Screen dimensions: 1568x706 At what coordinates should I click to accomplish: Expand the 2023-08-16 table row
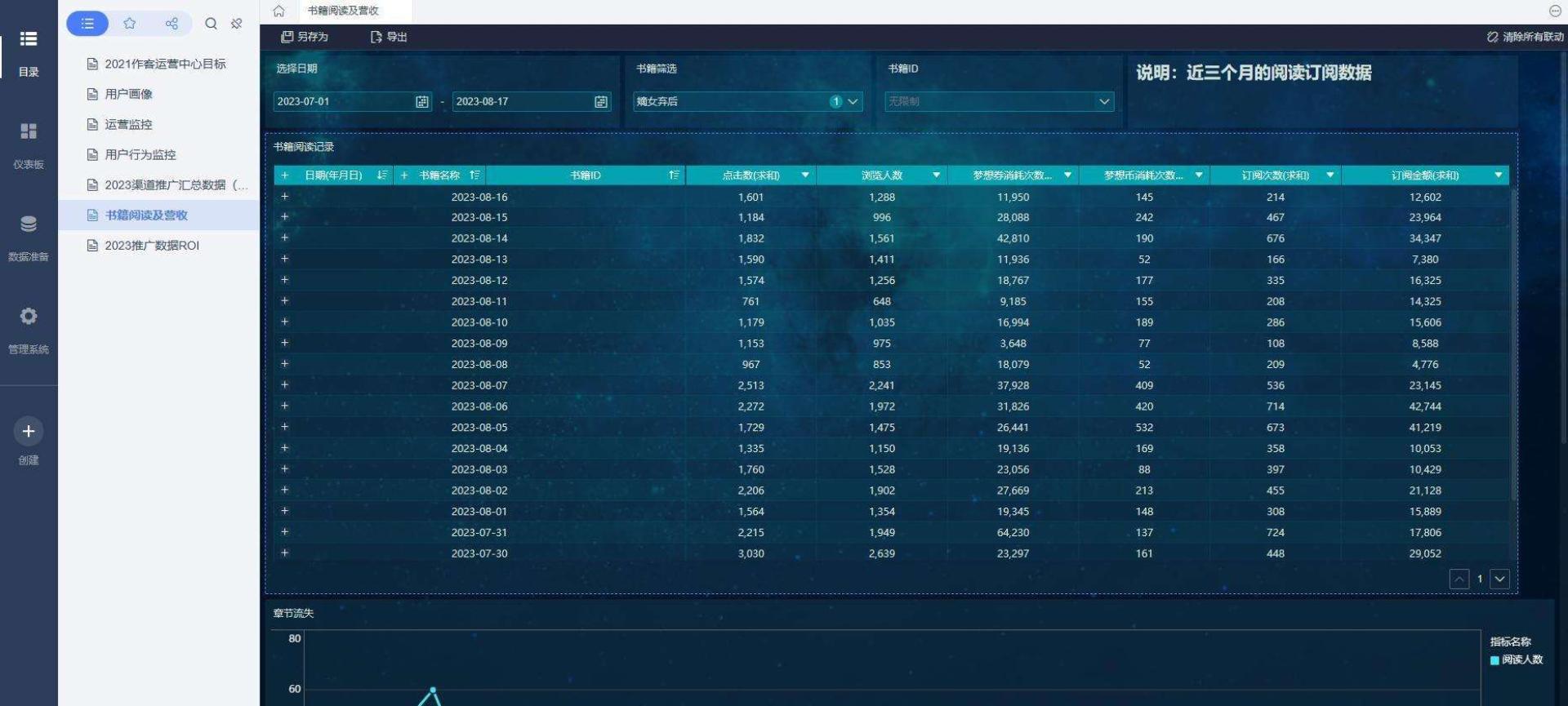pos(285,197)
